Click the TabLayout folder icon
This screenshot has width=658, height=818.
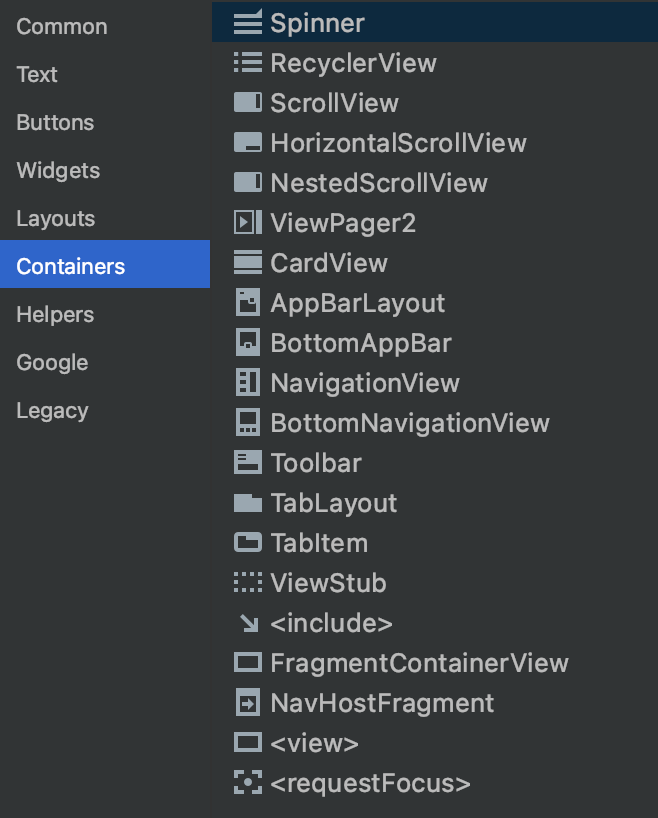248,503
